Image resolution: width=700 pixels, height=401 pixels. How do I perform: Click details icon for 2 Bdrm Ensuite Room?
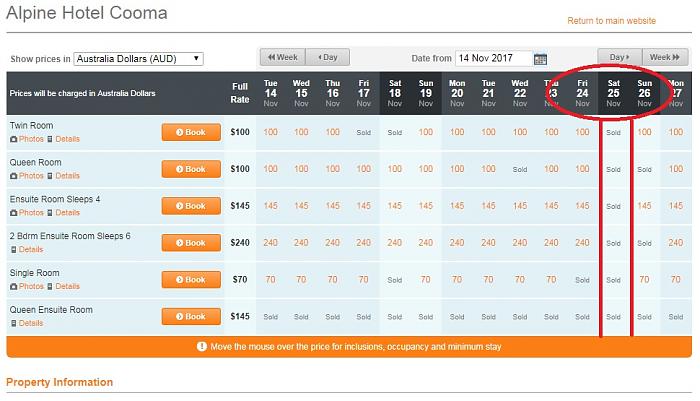click(x=13, y=250)
